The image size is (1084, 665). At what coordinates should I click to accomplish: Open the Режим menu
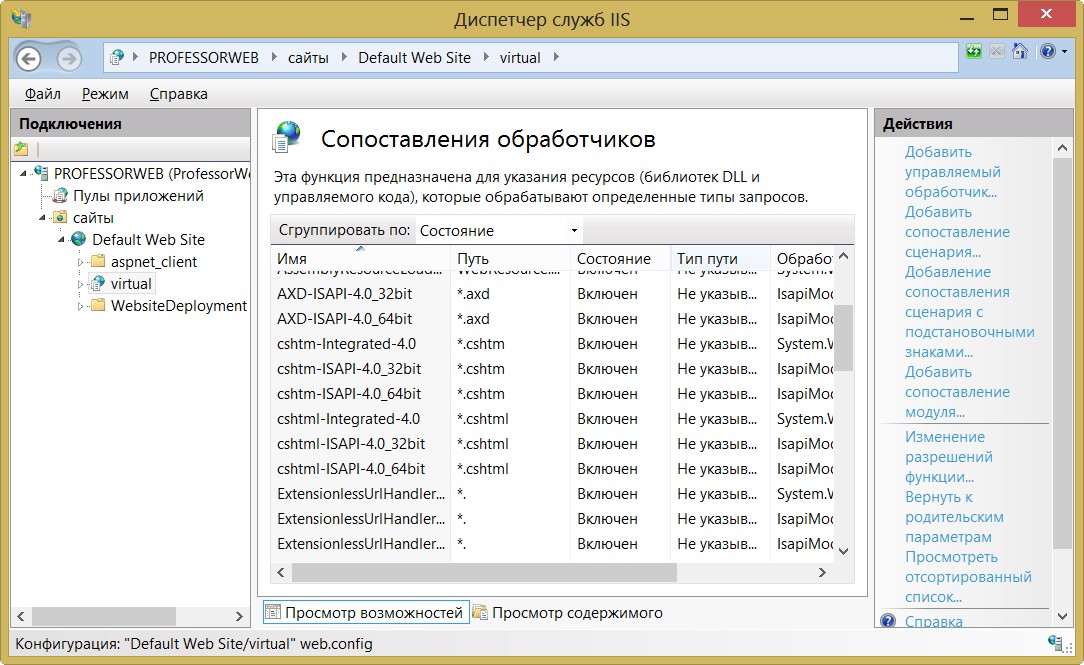pyautogui.click(x=105, y=93)
